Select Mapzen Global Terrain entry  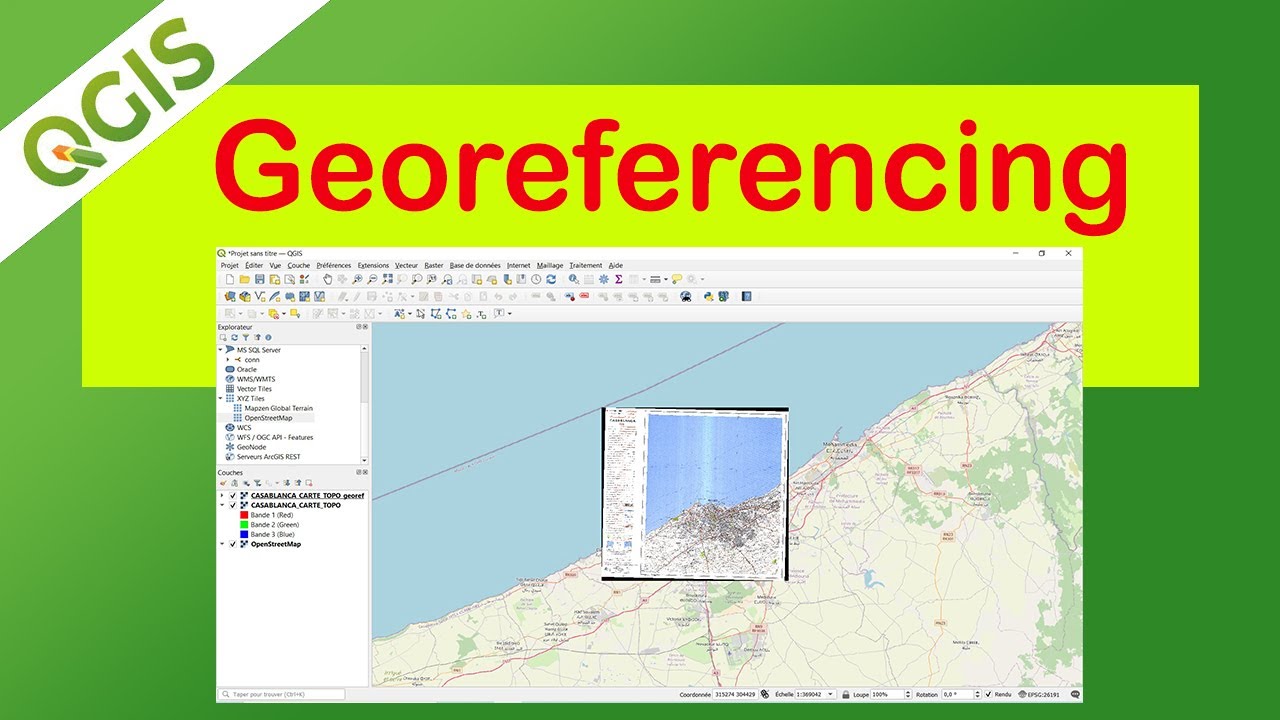(279, 408)
